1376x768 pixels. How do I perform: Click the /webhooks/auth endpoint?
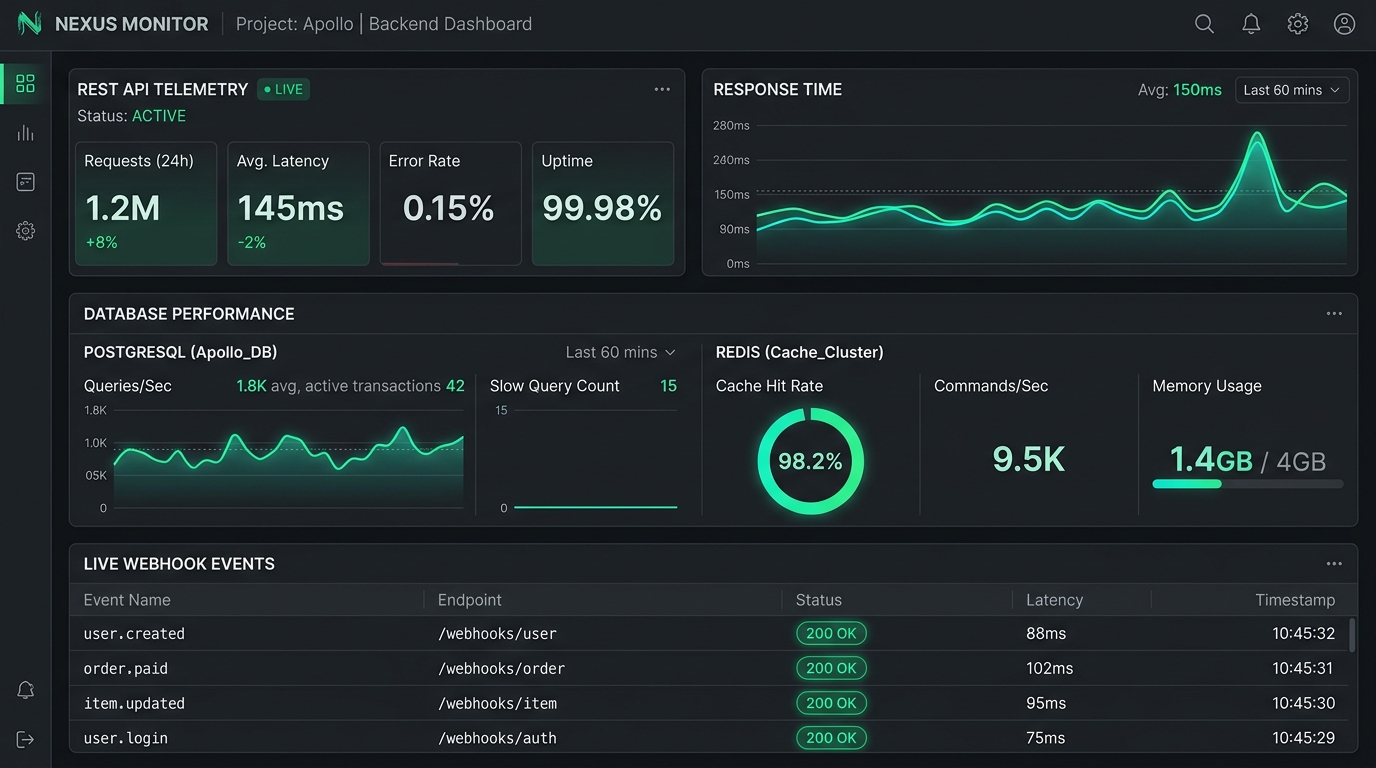[497, 738]
